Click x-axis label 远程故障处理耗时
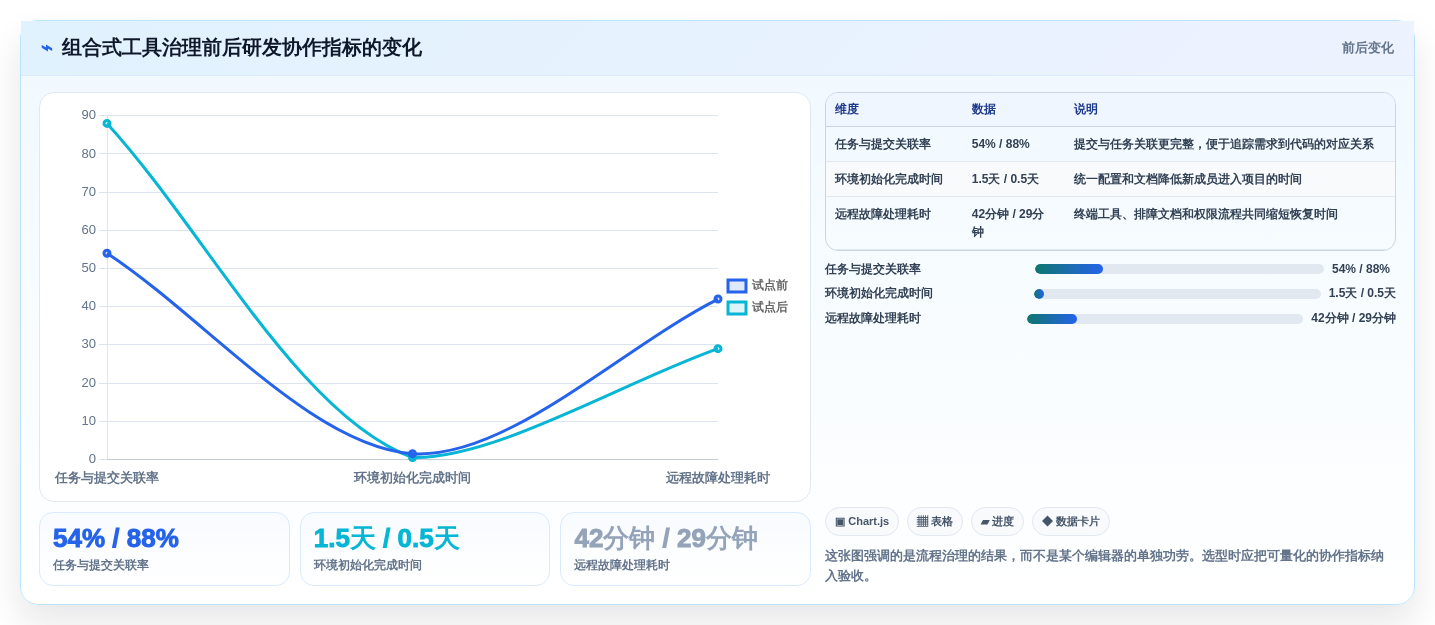Image resolution: width=1435 pixels, height=625 pixels. point(718,478)
